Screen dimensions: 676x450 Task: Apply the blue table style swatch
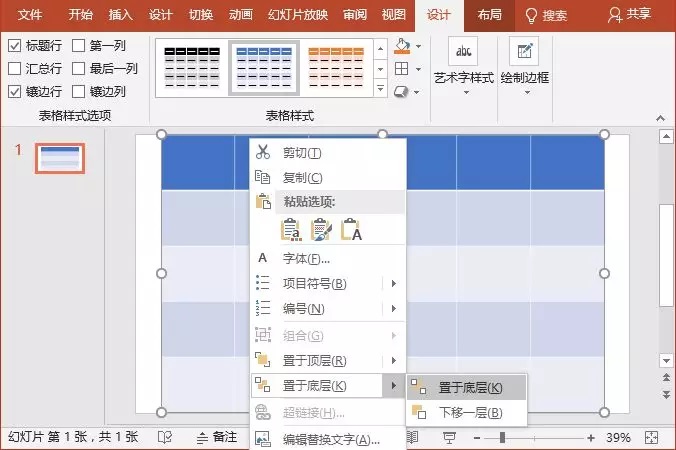tap(264, 67)
